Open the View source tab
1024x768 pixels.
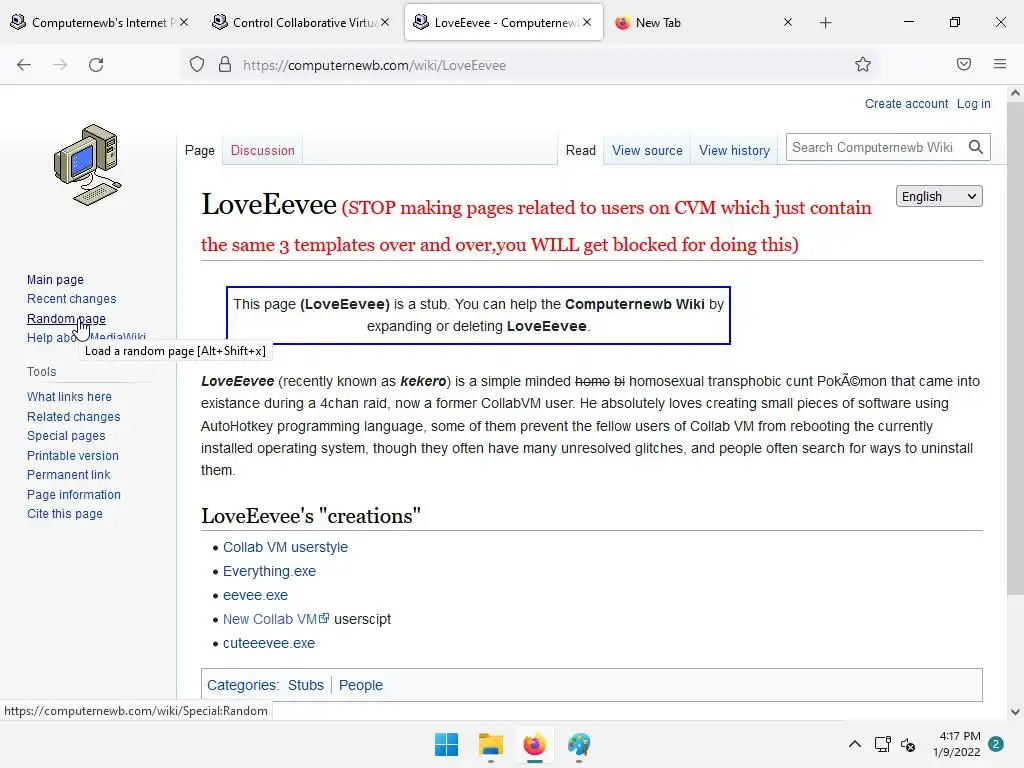[647, 151]
